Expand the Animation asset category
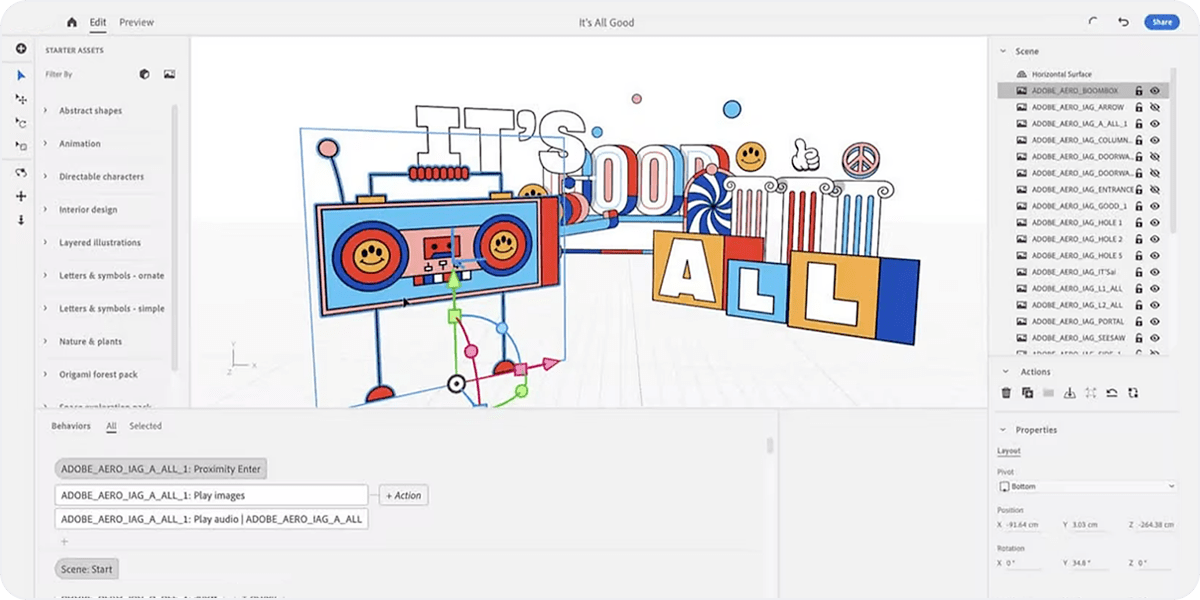Viewport: 1200px width, 600px height. point(46,144)
